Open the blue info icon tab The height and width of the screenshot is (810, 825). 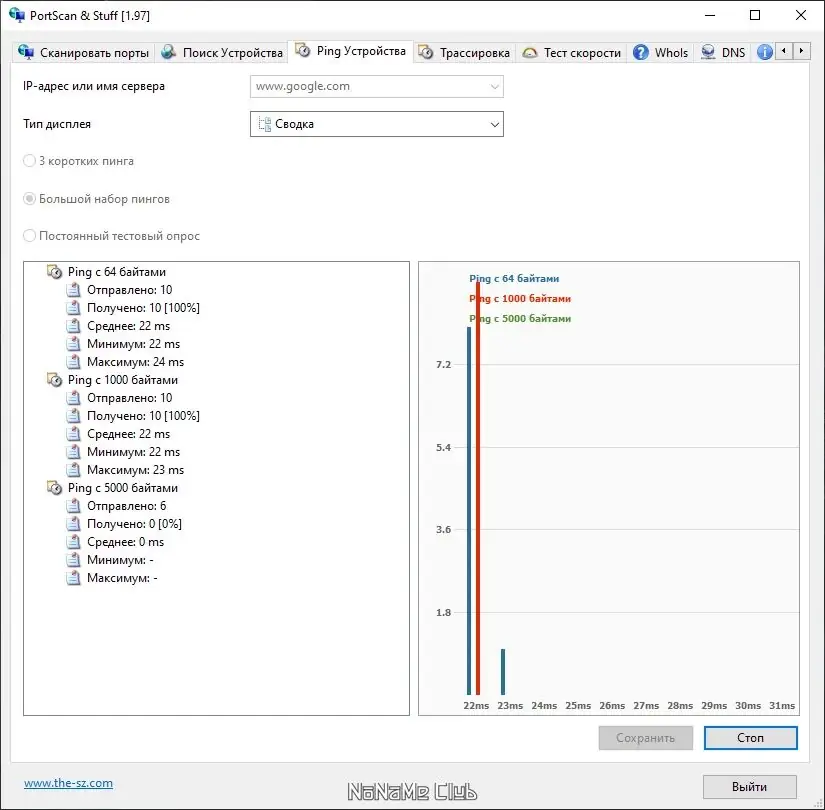tap(764, 52)
